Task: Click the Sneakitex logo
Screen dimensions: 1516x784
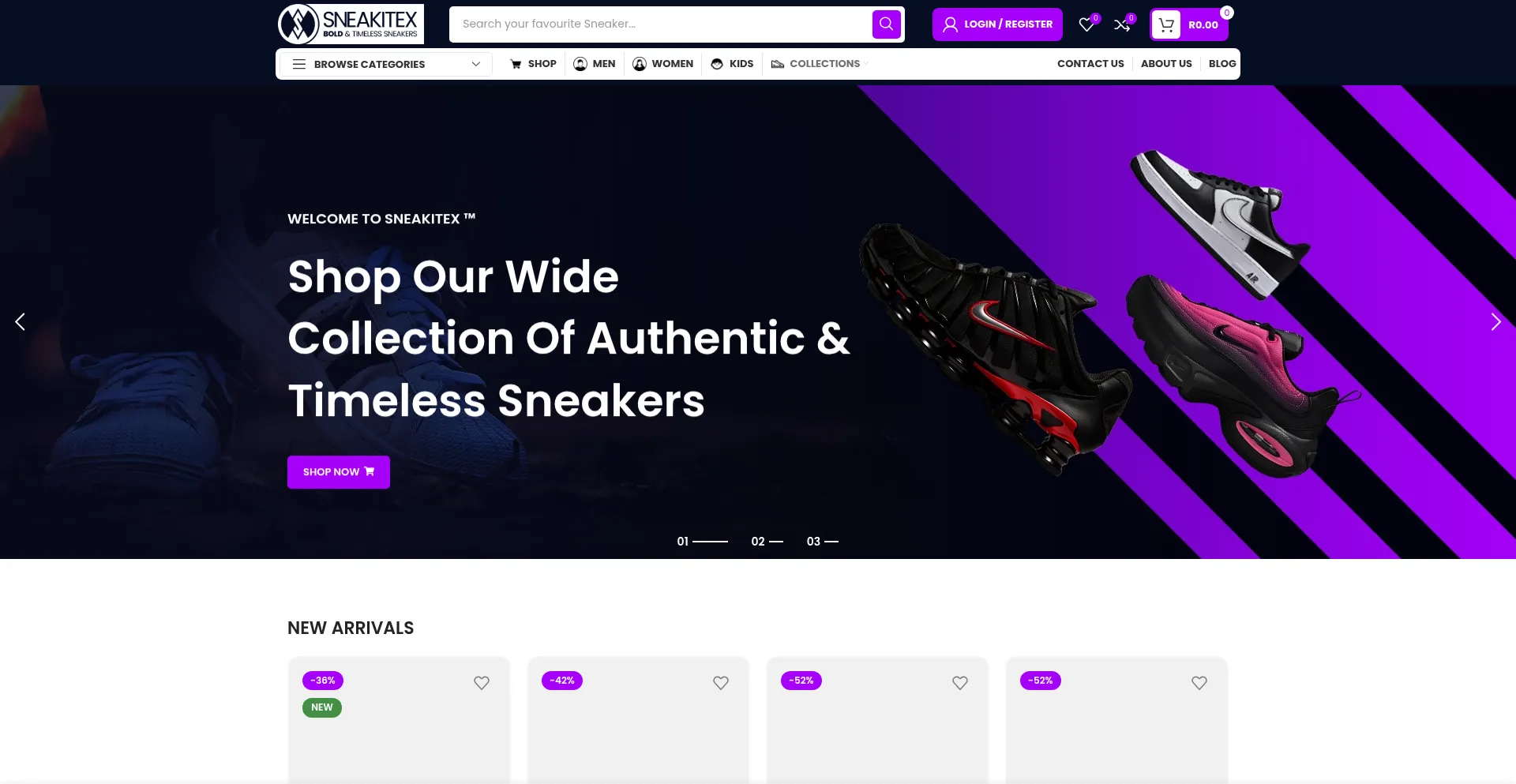Action: (x=351, y=24)
